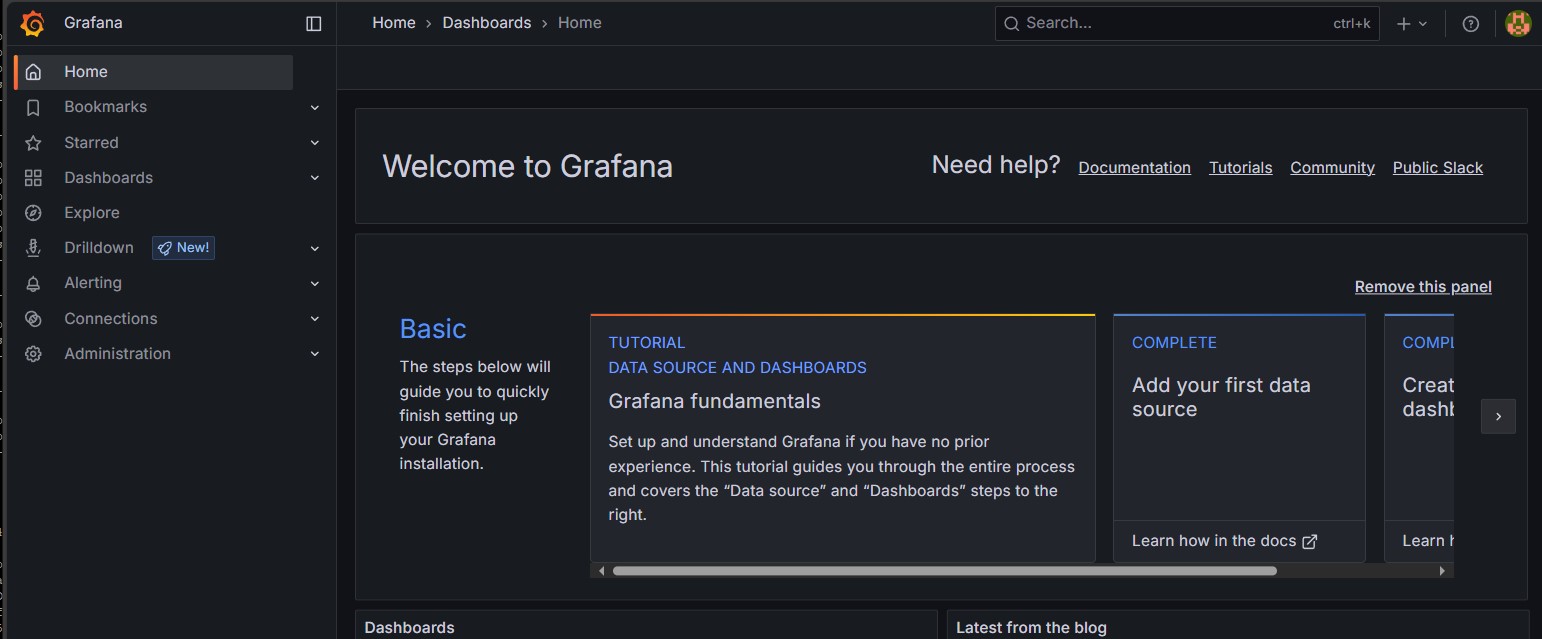The width and height of the screenshot is (1542, 639).
Task: Click the Connections icon in sidebar
Action: coord(33,319)
